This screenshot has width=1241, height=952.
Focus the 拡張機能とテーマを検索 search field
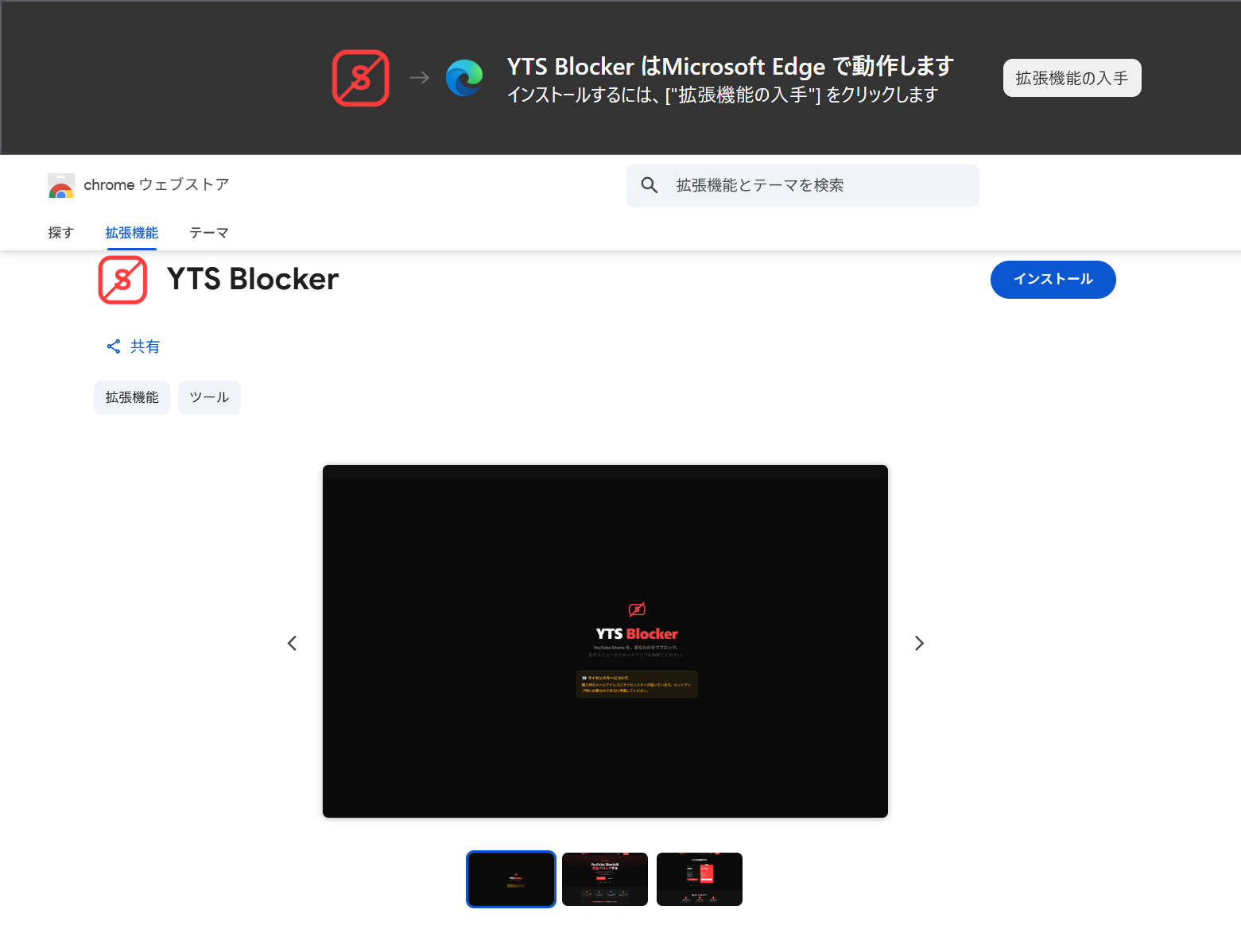tap(803, 185)
